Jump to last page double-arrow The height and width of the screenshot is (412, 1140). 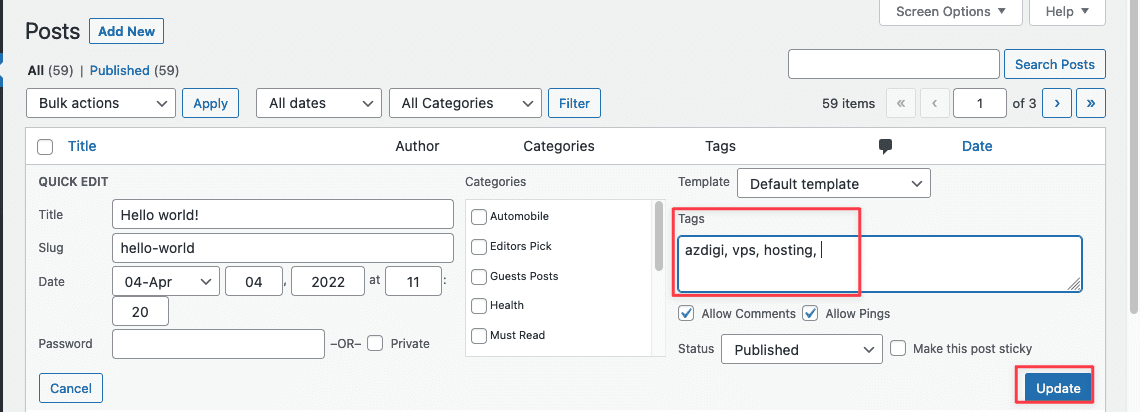point(1090,103)
